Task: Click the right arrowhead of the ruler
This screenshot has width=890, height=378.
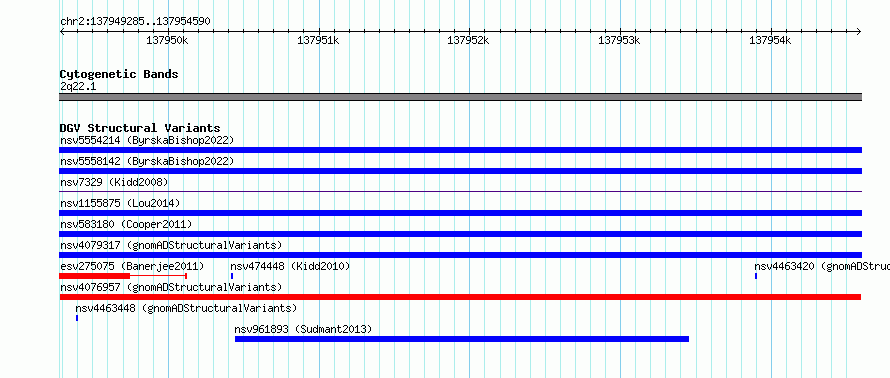Action: (859, 31)
